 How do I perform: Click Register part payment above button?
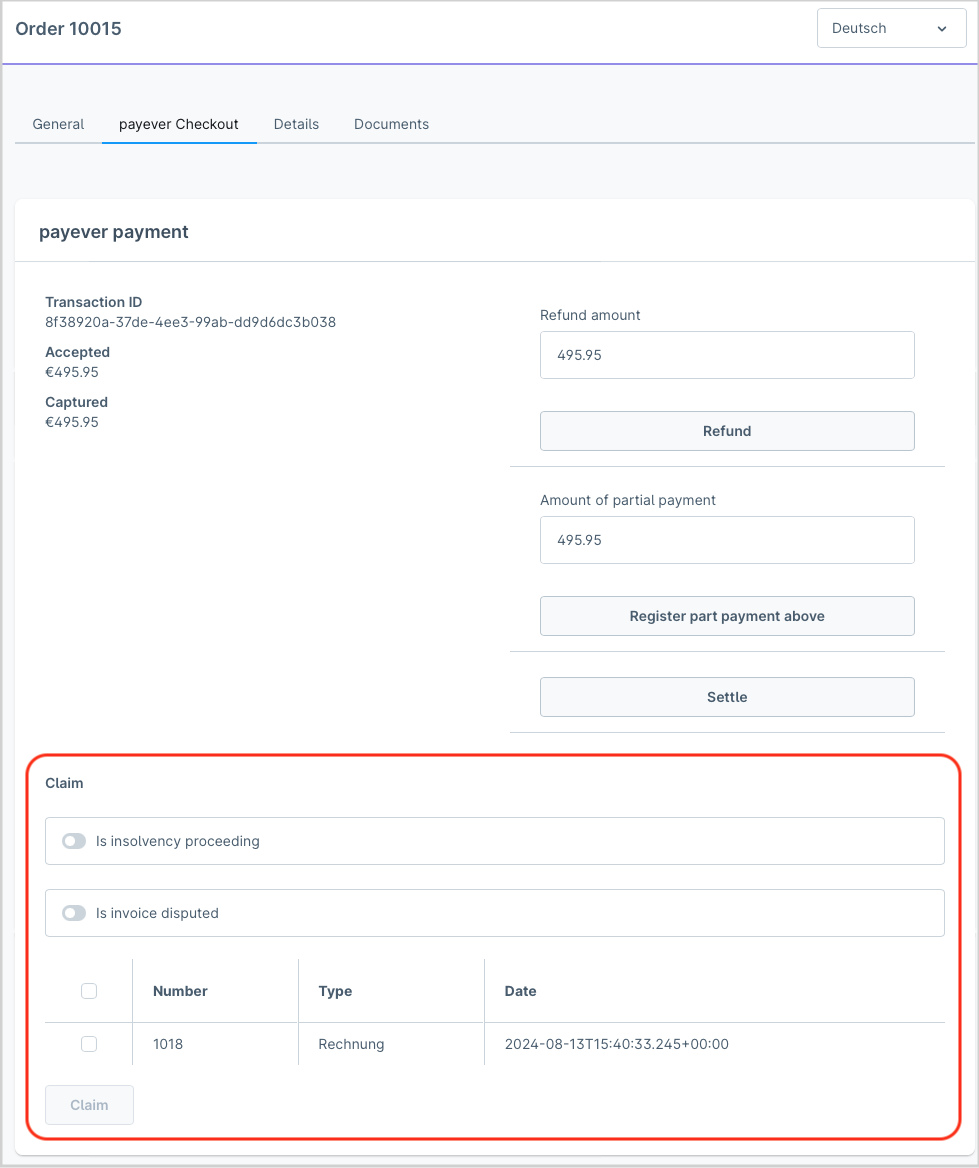[x=727, y=616]
